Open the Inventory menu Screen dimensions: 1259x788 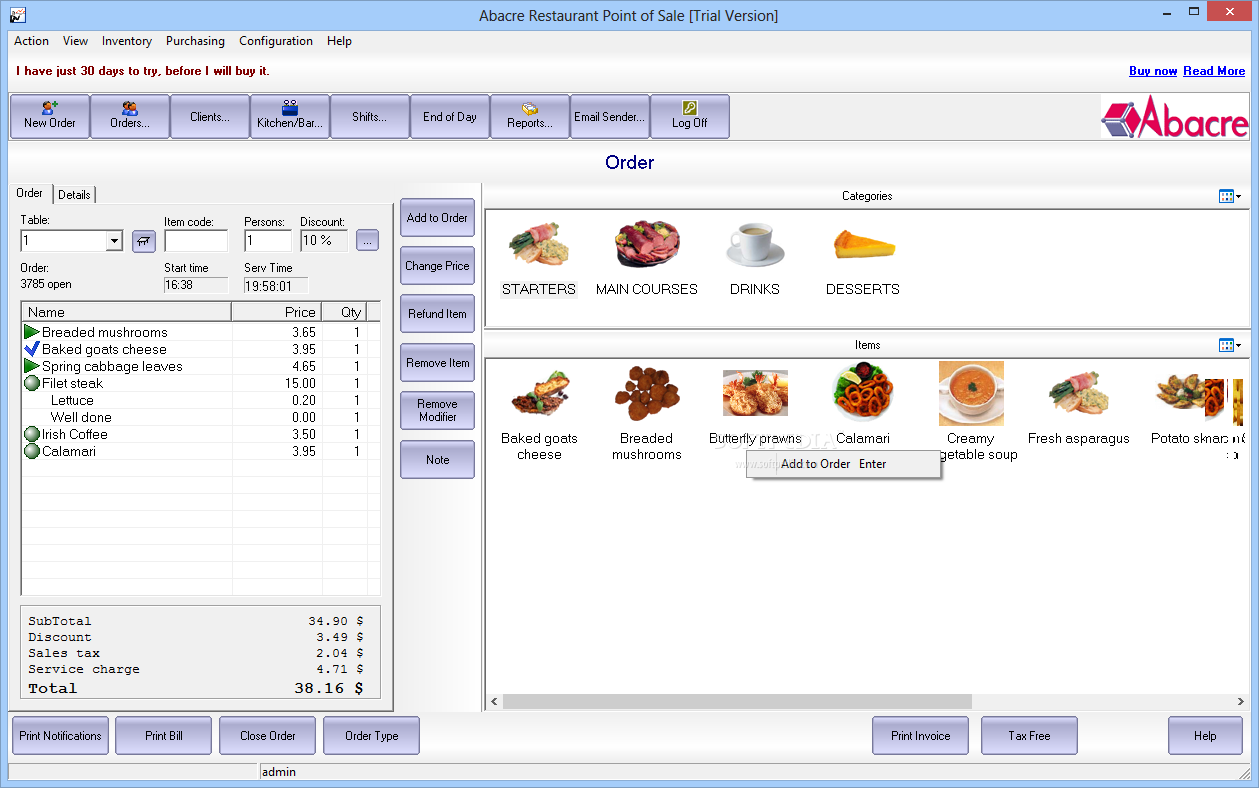click(x=127, y=41)
